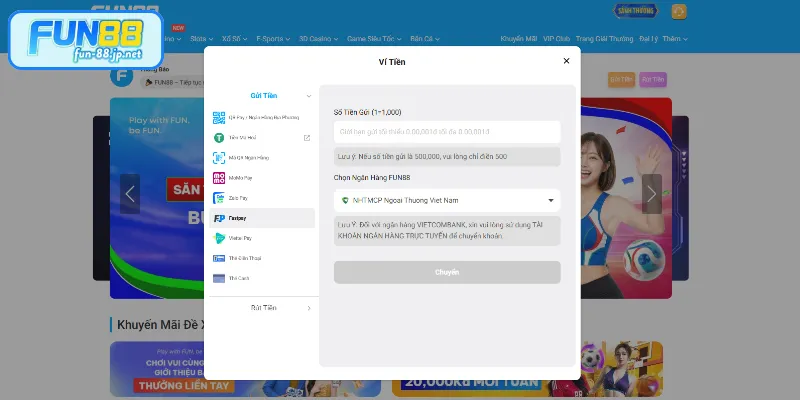Click the Số Tiền Gửi amount field

pos(447,132)
